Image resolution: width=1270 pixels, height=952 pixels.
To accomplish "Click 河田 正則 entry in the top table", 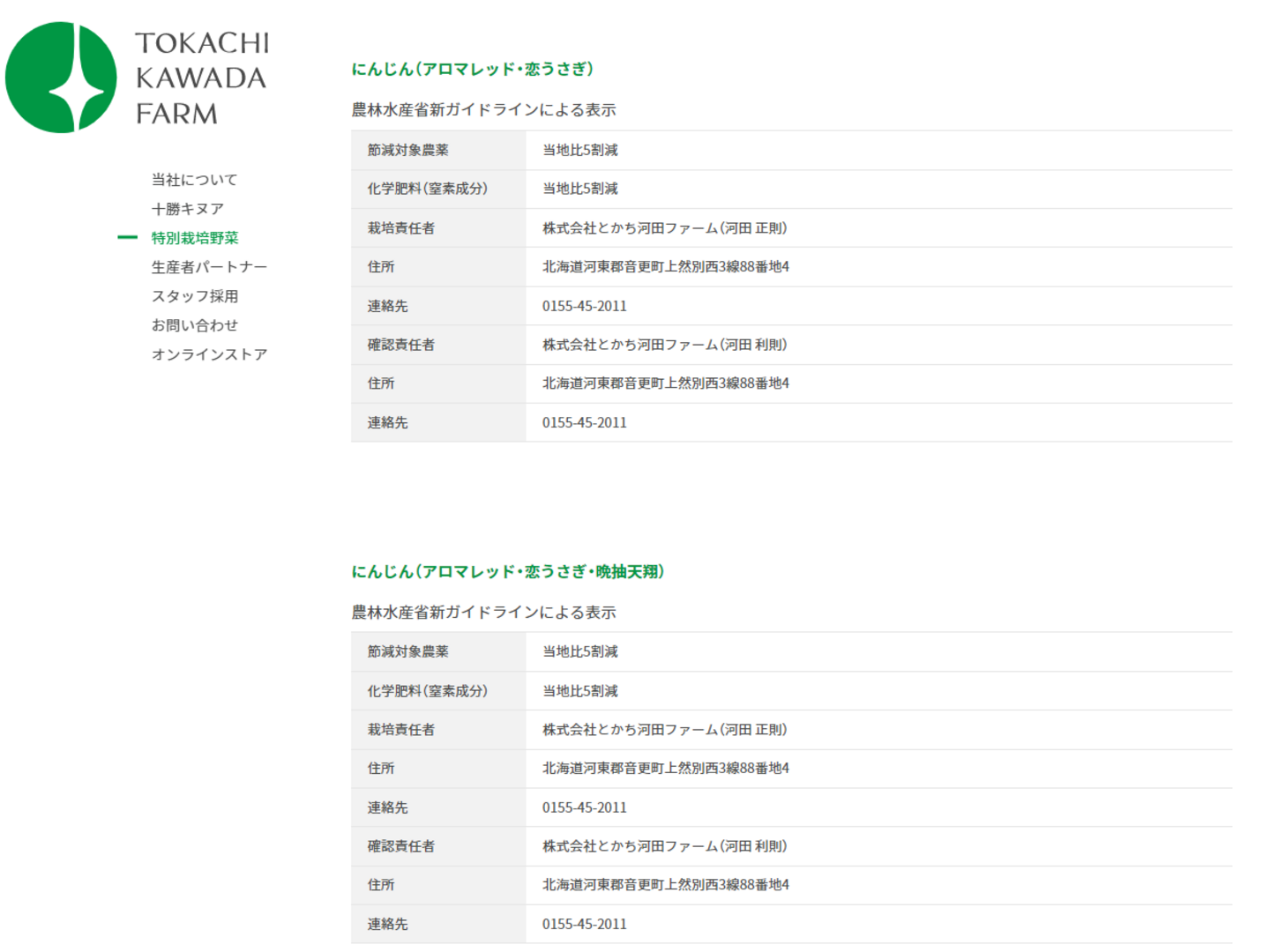I will [664, 228].
